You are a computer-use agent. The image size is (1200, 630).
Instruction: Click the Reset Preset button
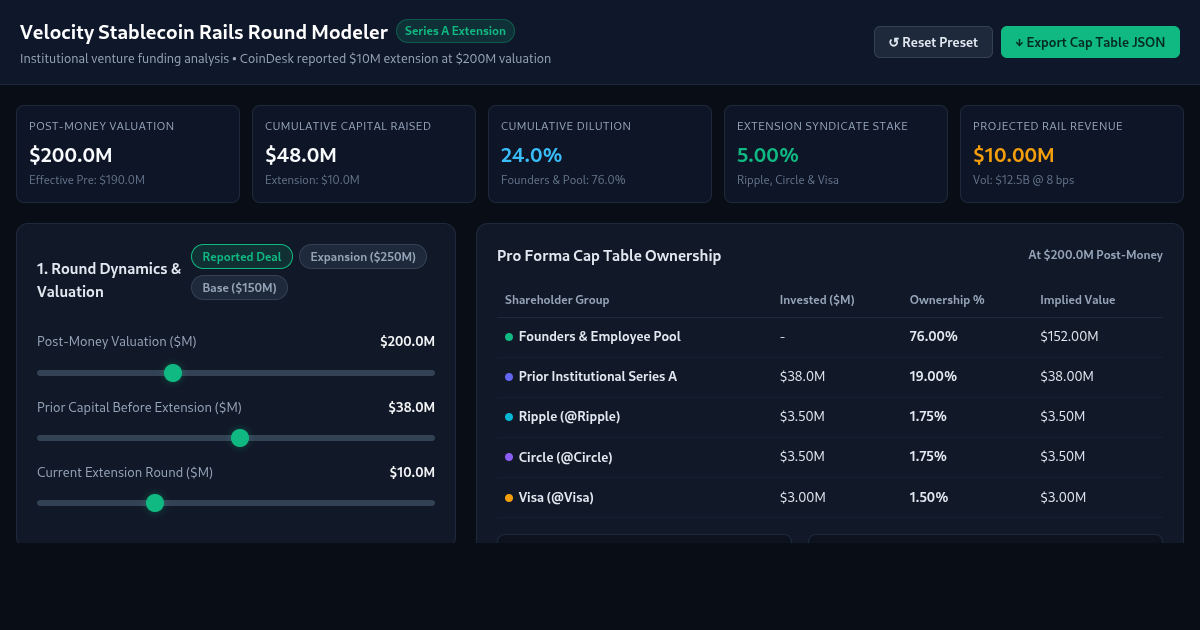(x=933, y=42)
